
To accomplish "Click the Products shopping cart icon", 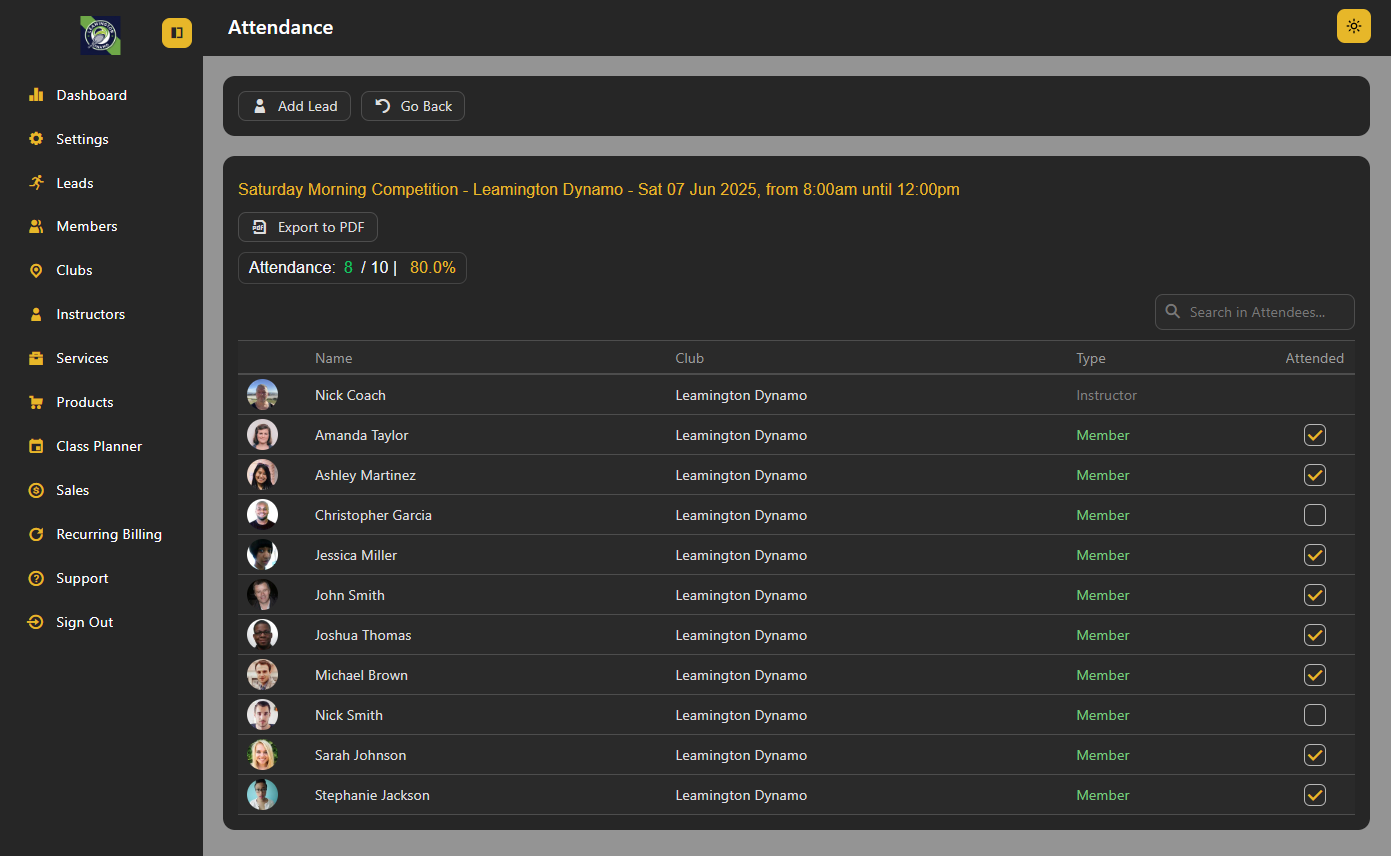I will click(x=36, y=402).
